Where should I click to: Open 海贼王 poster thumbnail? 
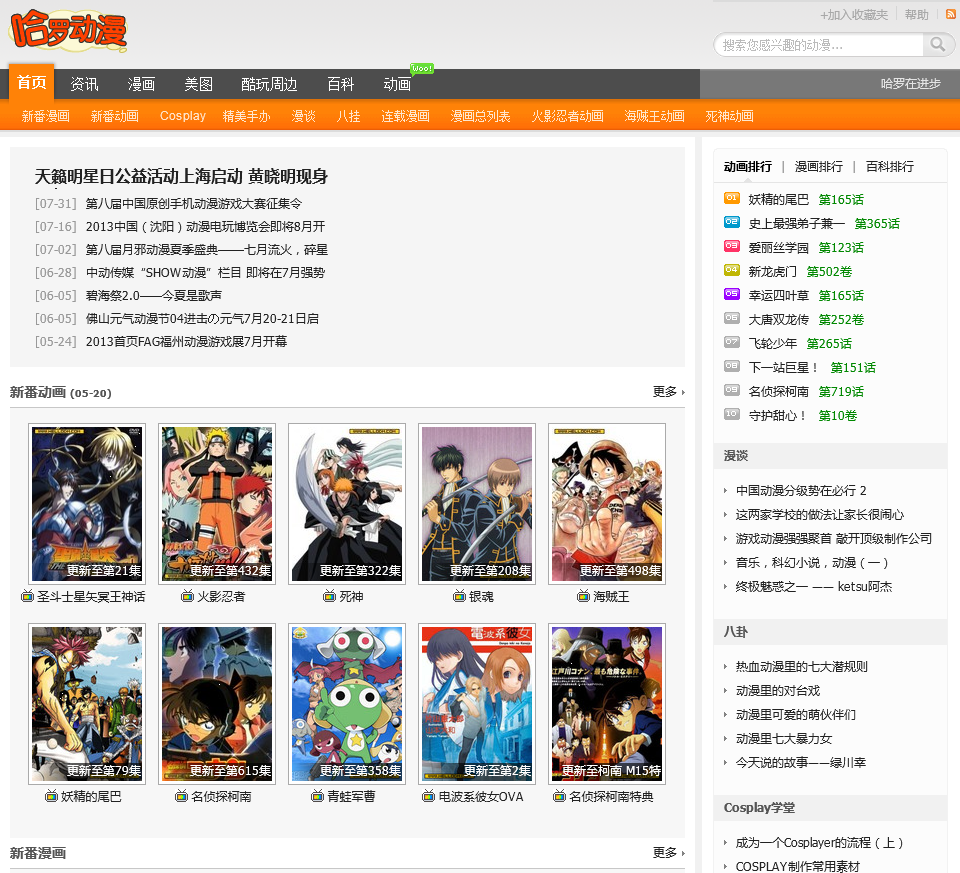pyautogui.click(x=607, y=503)
